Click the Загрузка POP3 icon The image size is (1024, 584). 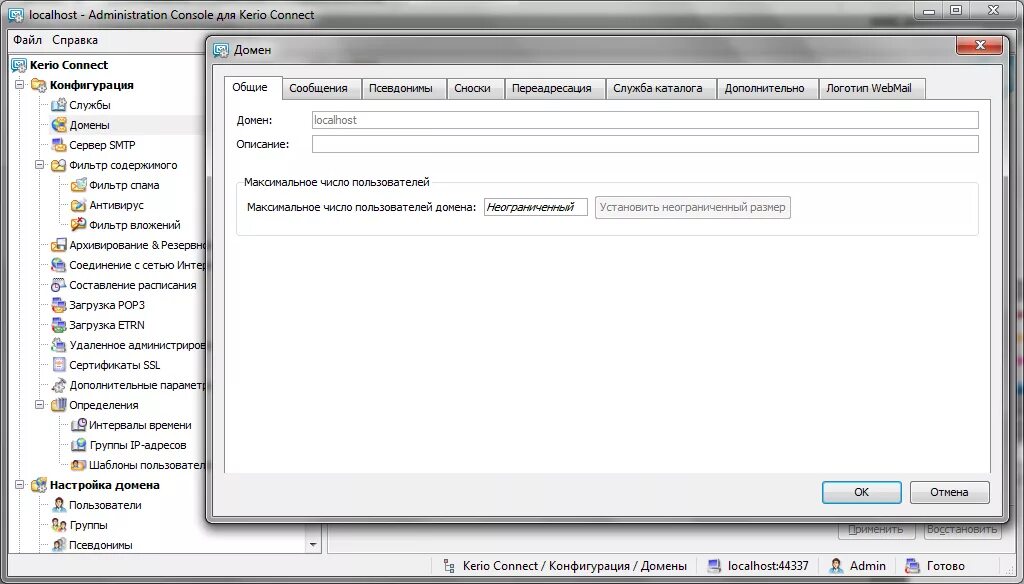click(x=59, y=305)
